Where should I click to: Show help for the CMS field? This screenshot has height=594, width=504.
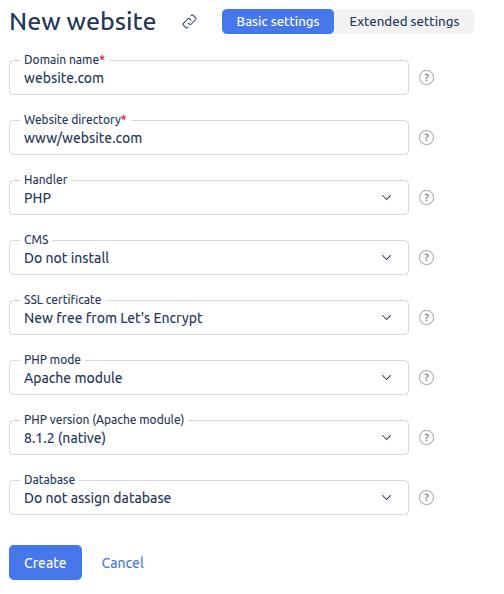(426, 258)
